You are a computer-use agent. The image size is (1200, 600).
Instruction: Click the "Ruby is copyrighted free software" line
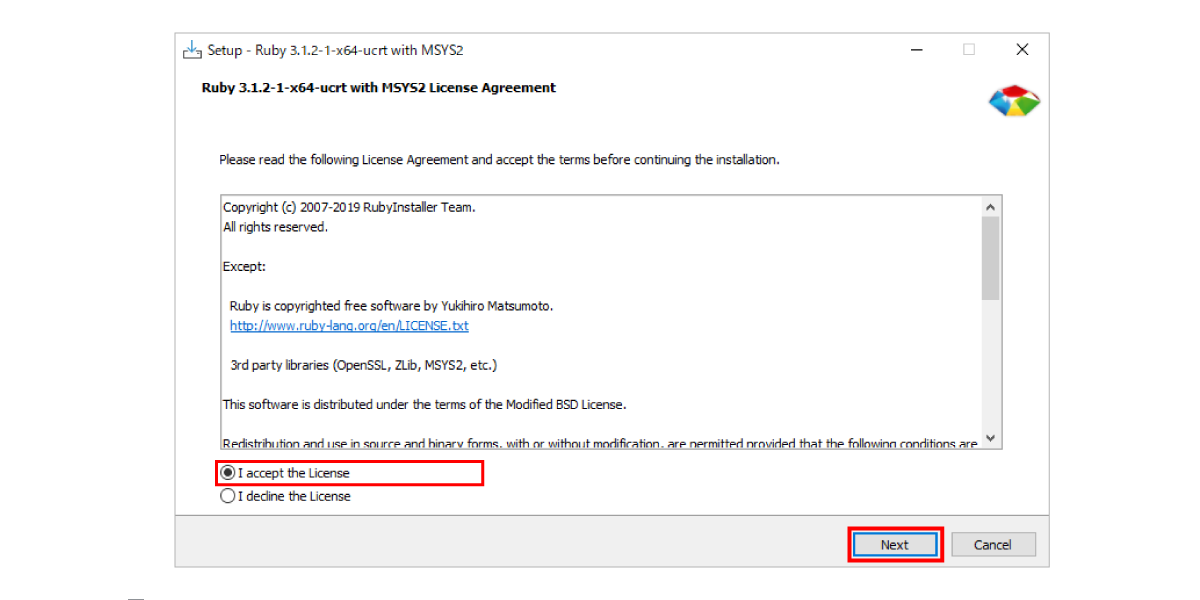391,306
